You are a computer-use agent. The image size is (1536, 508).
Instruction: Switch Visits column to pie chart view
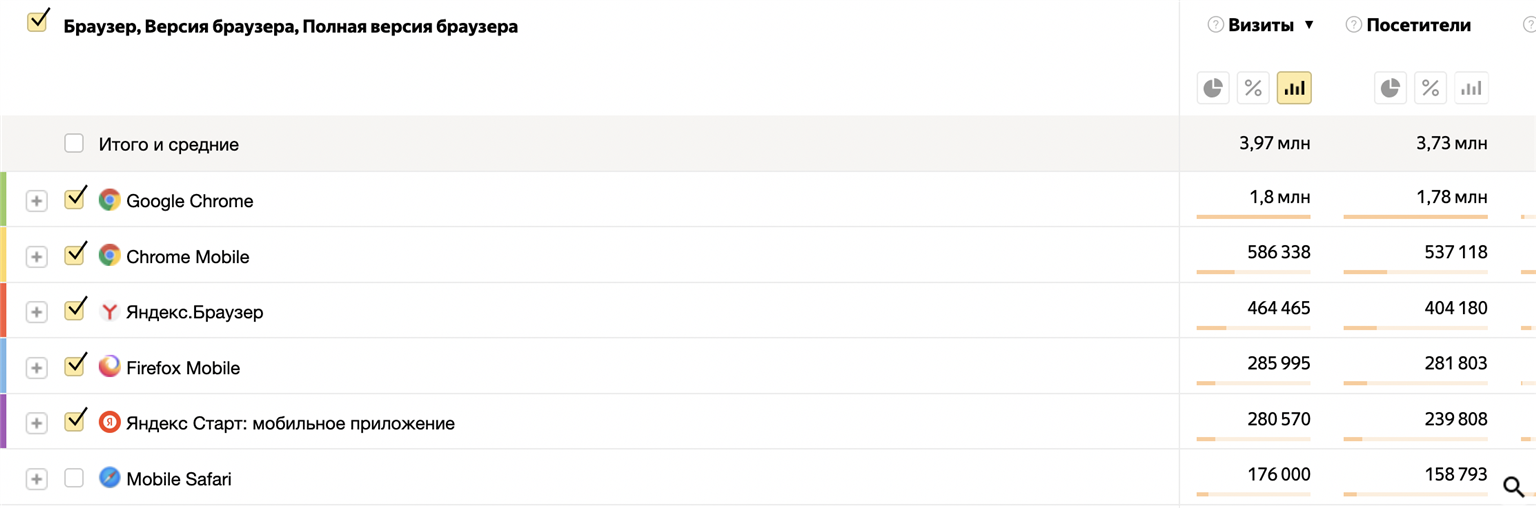coord(1213,88)
